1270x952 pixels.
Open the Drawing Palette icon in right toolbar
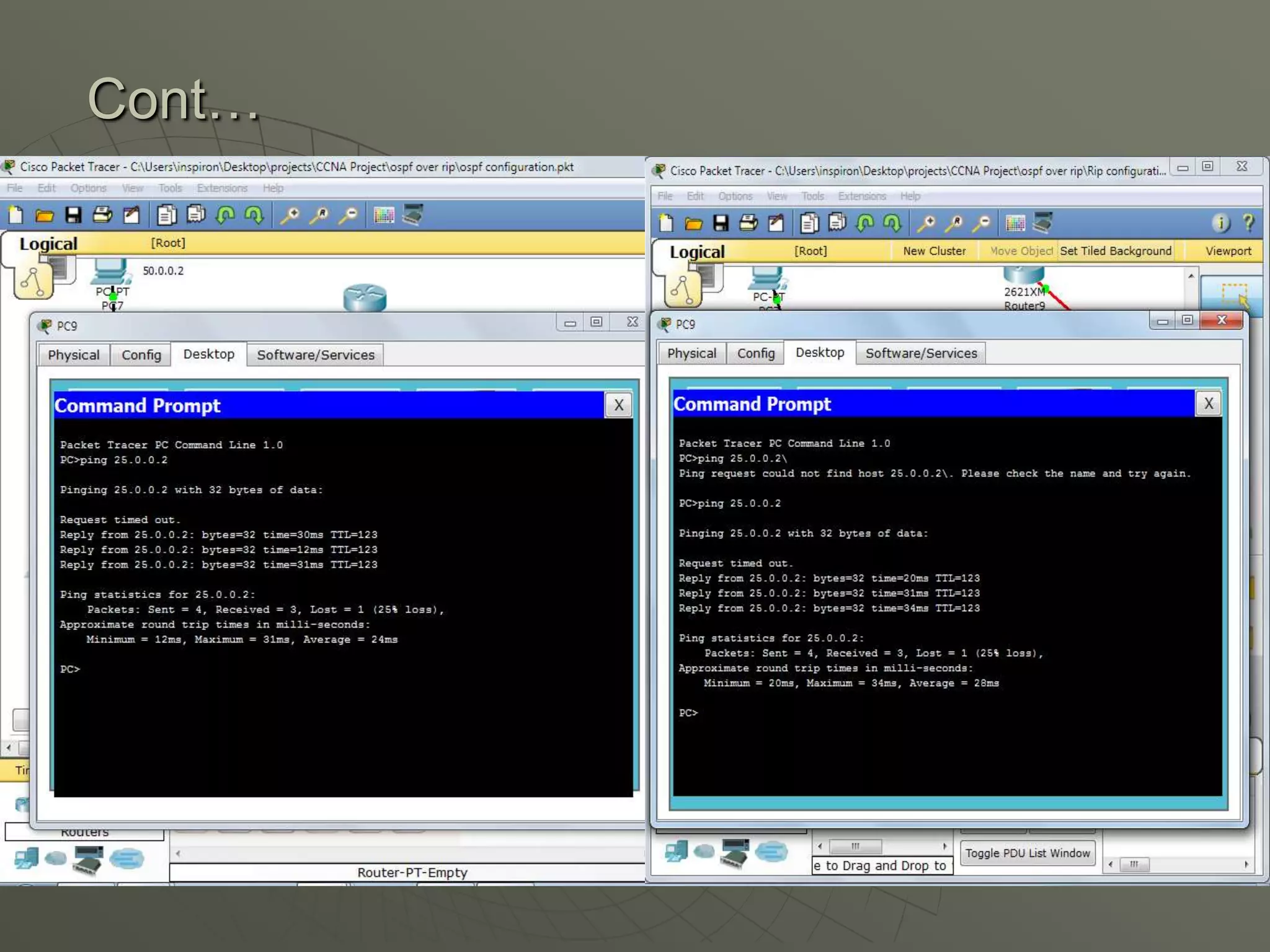[x=1015, y=223]
